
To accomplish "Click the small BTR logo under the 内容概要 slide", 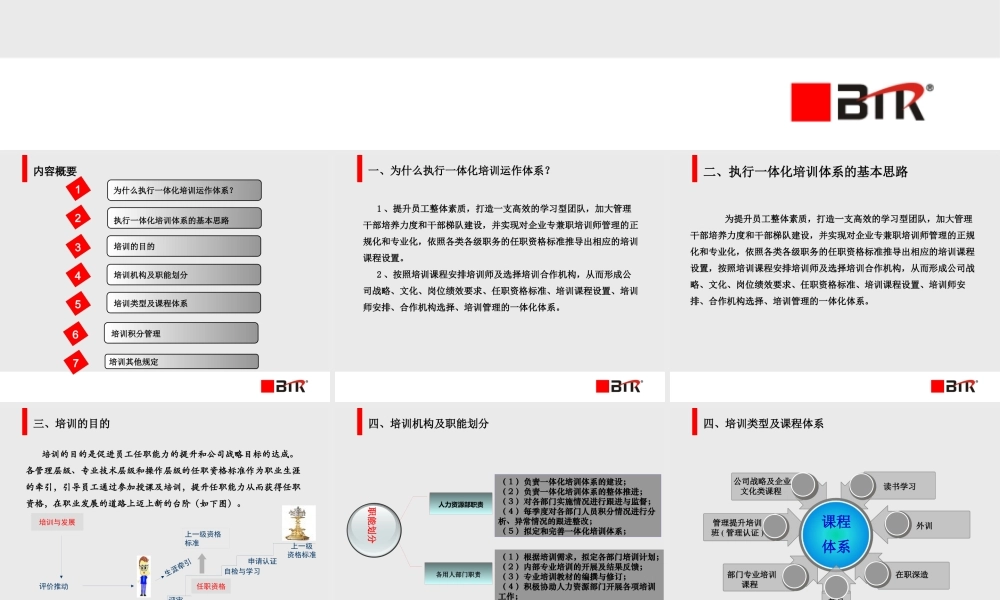I will pos(284,386).
